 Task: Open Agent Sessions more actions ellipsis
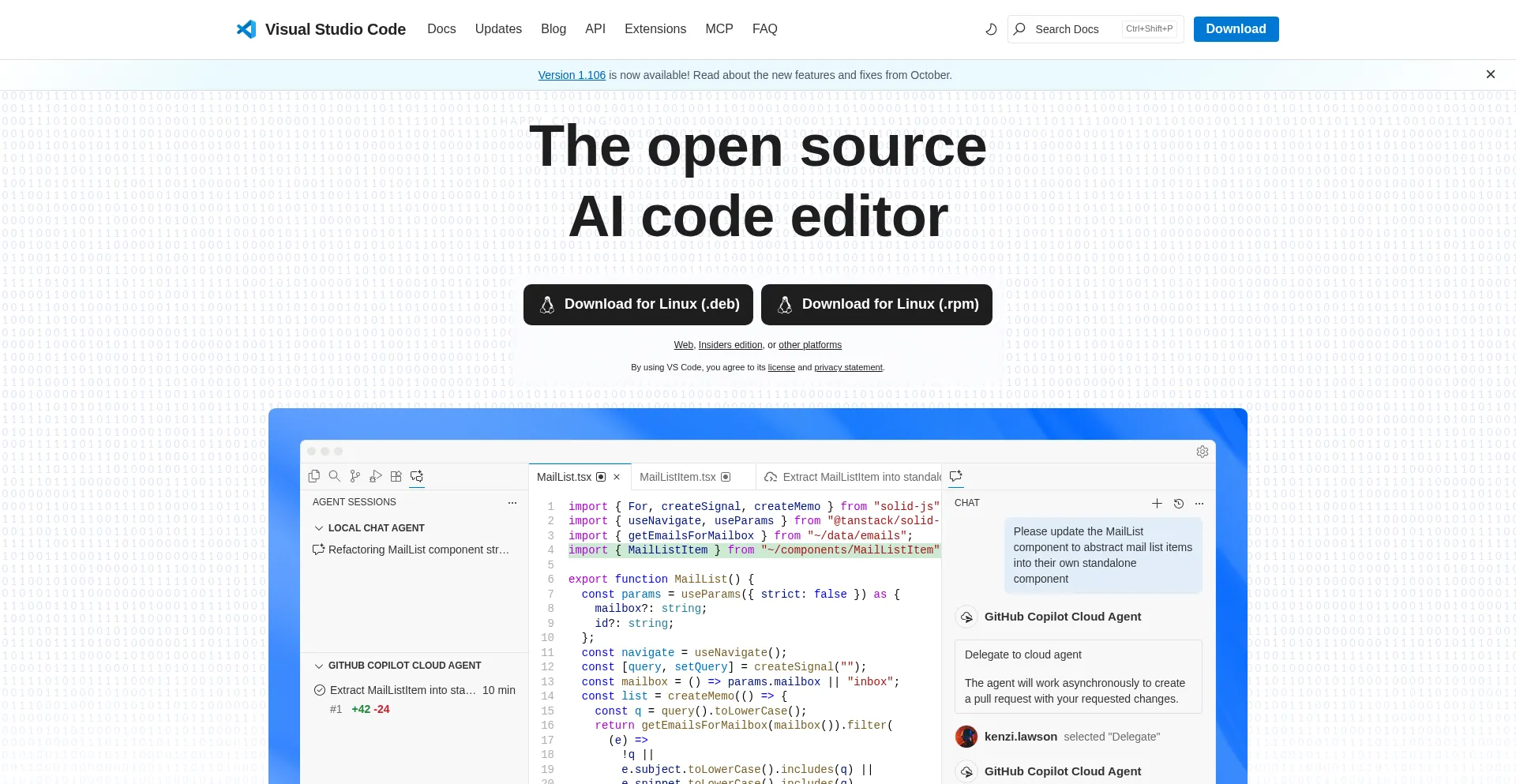pos(512,502)
